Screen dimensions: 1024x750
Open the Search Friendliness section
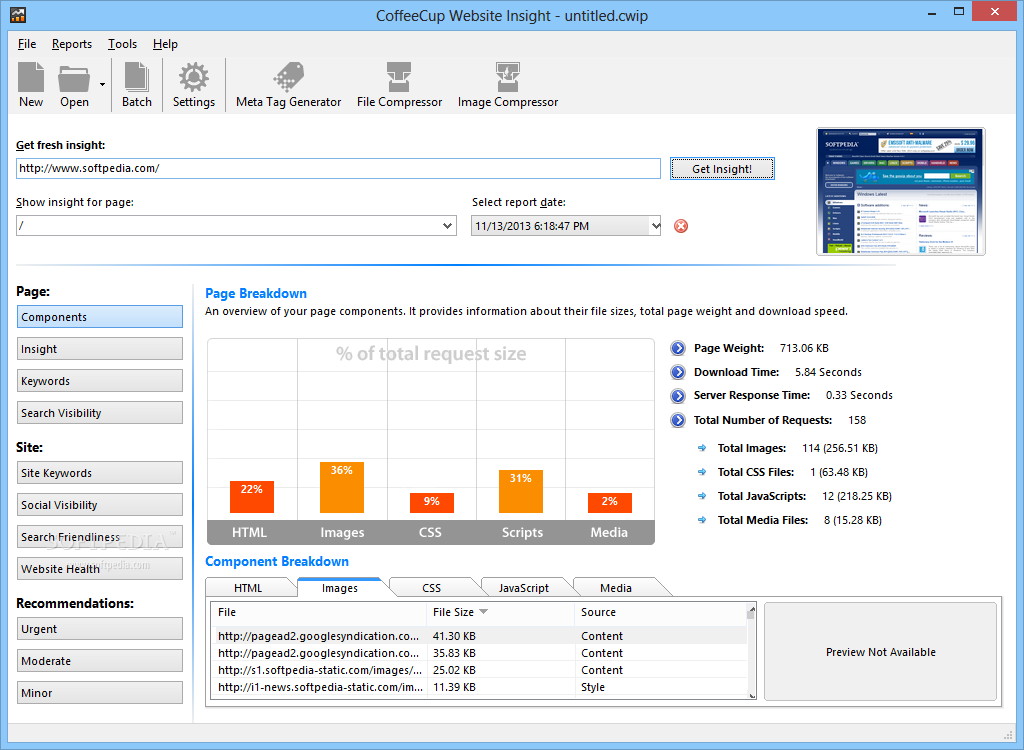click(x=100, y=537)
